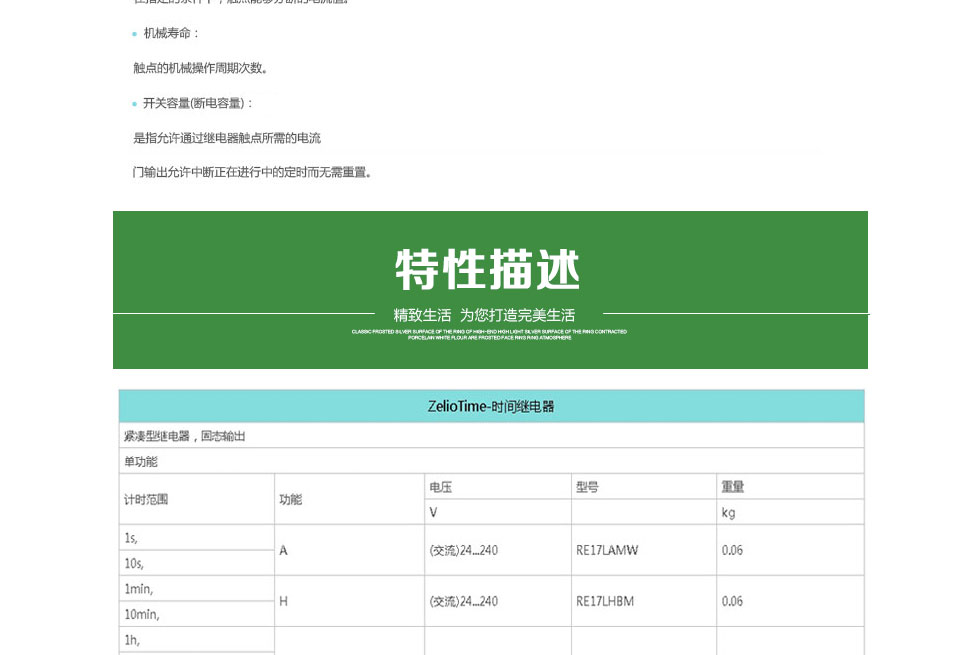This screenshot has height=655, width=975.
Task: Click the bullet dot beside 机械寿命
Action: 135,35
